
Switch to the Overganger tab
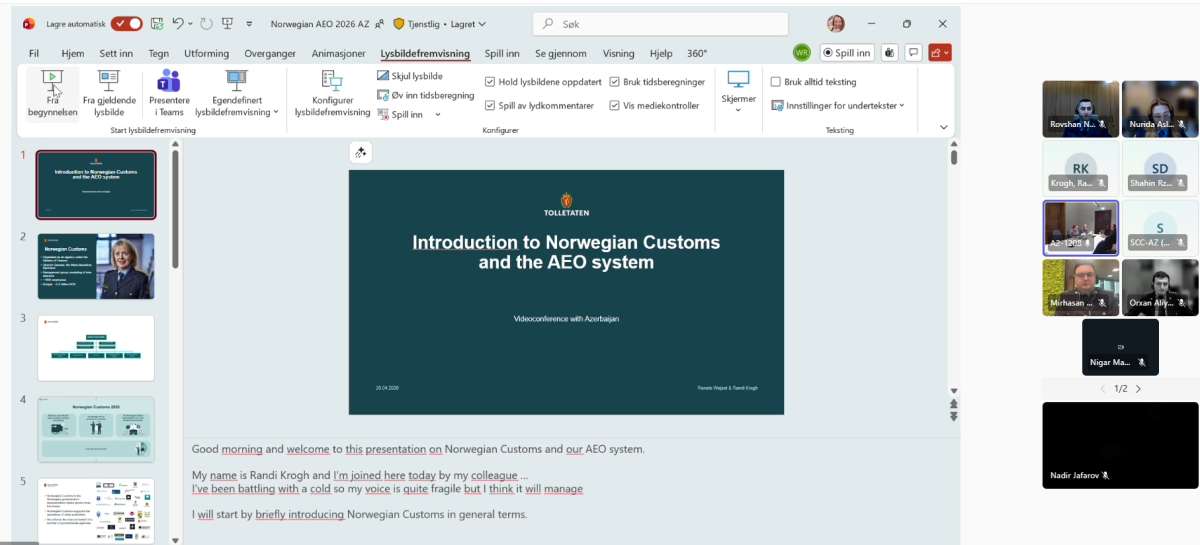(x=270, y=54)
